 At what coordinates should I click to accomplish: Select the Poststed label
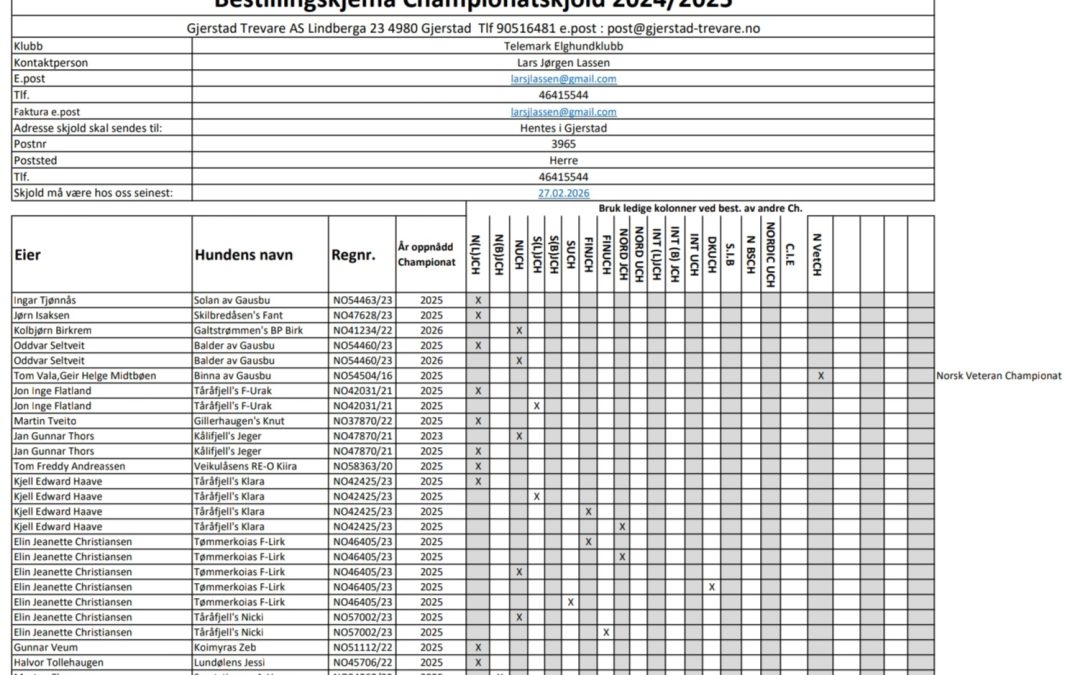[36, 160]
